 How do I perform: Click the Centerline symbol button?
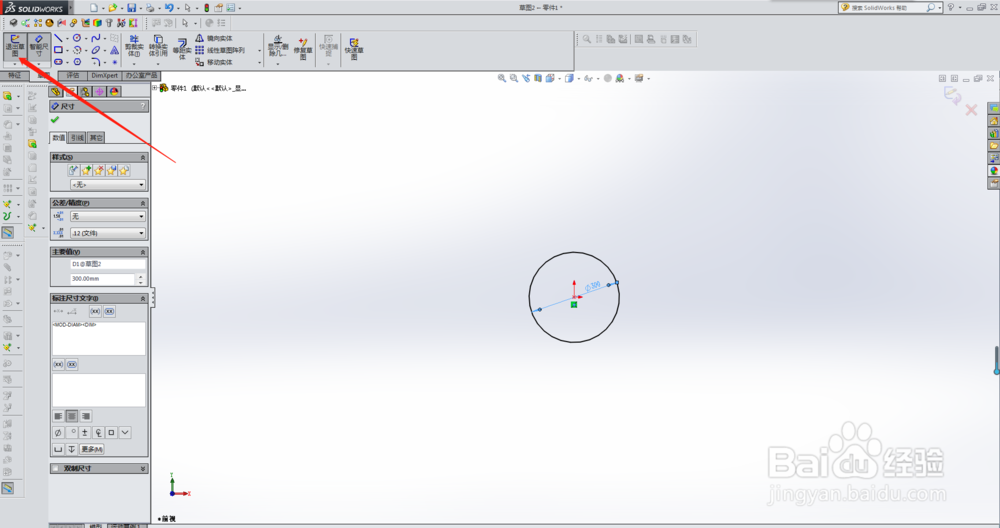98,432
